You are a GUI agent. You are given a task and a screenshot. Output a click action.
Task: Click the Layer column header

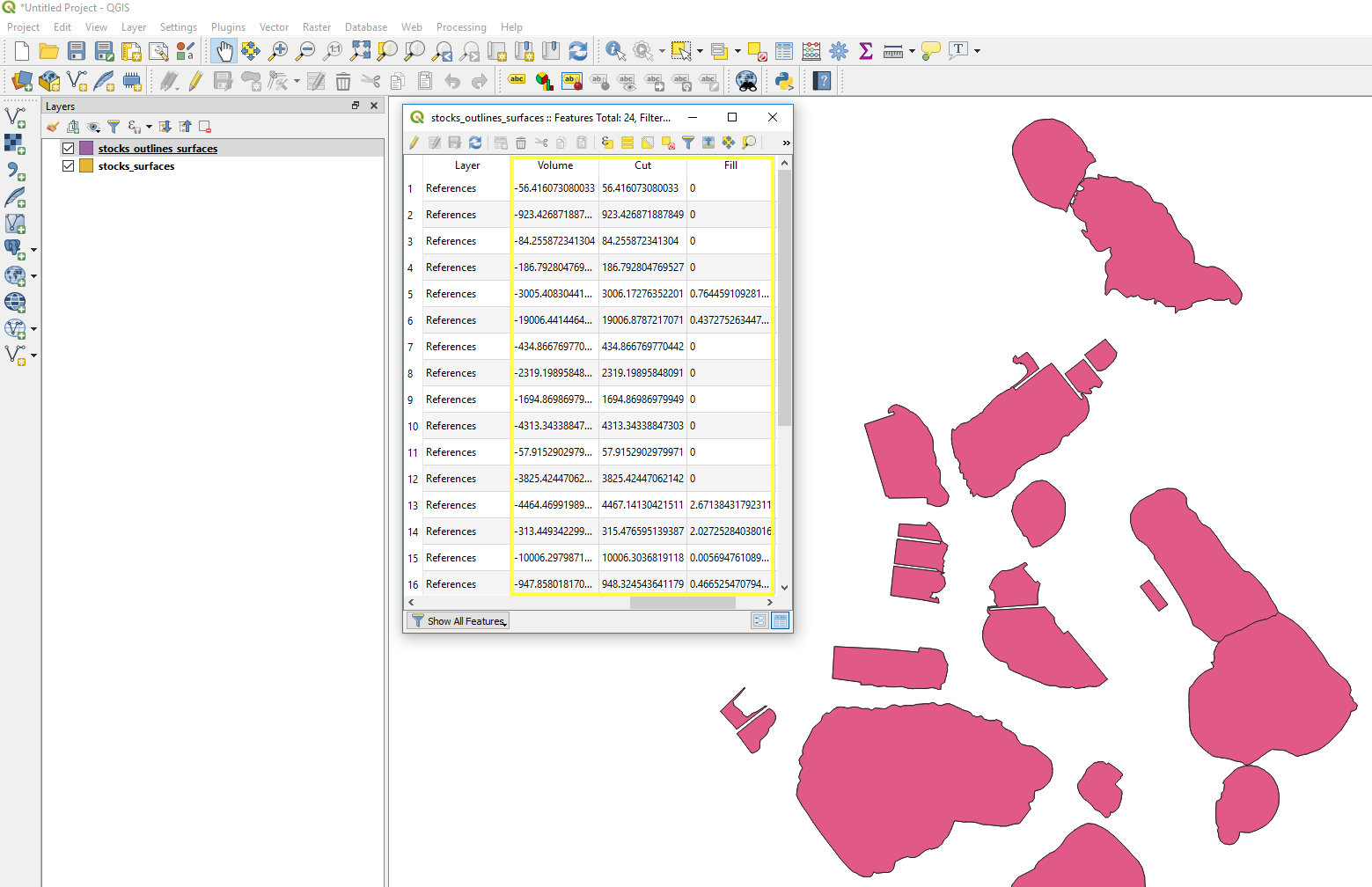click(467, 165)
